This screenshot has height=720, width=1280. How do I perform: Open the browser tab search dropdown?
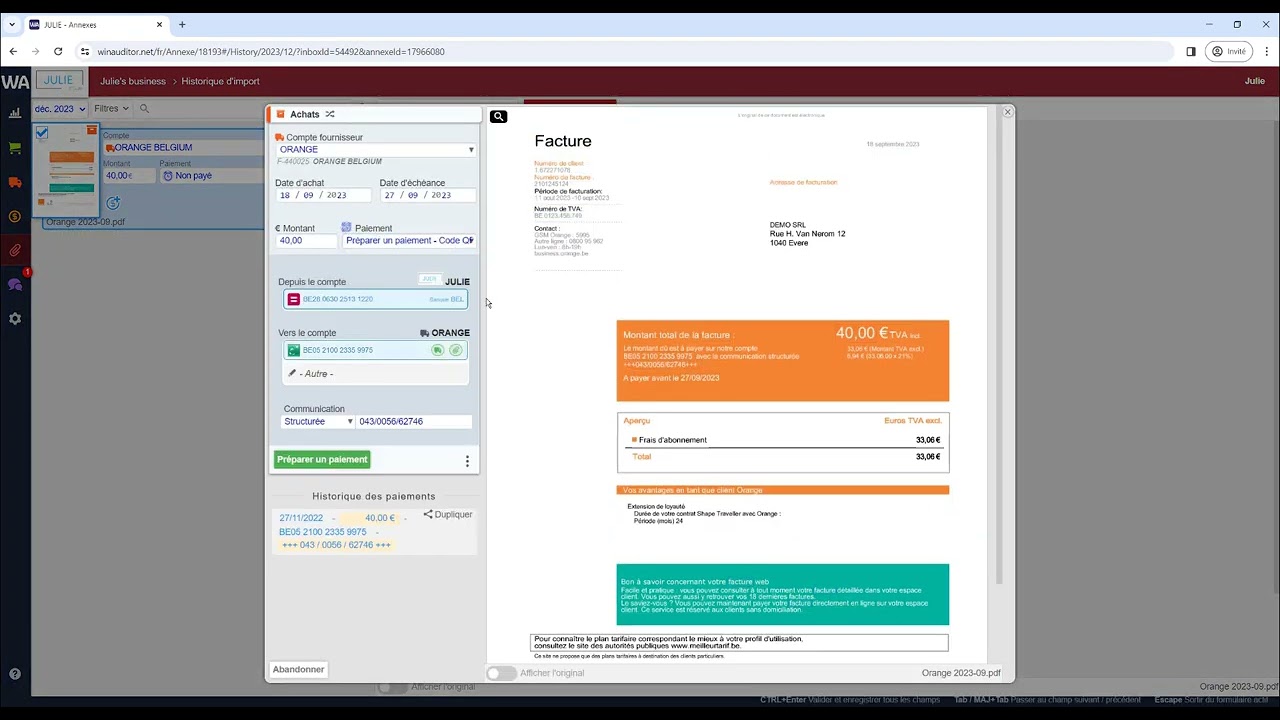(12, 24)
